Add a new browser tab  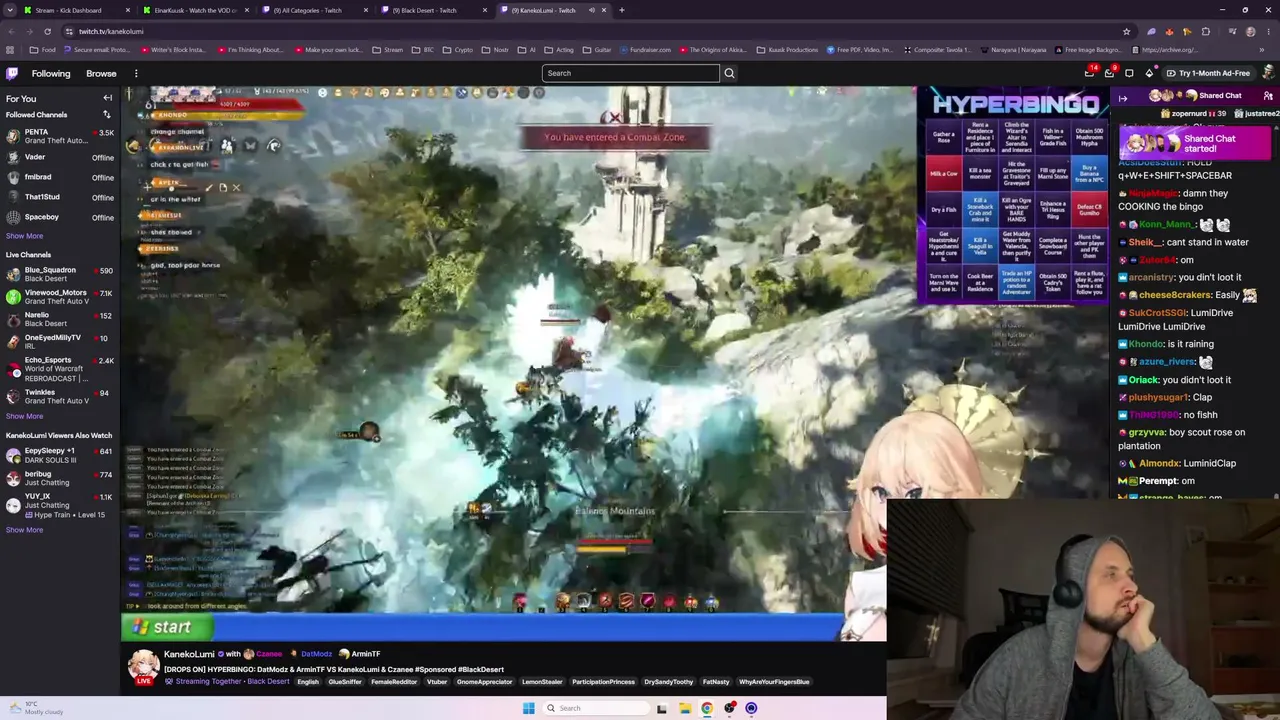[x=621, y=10]
